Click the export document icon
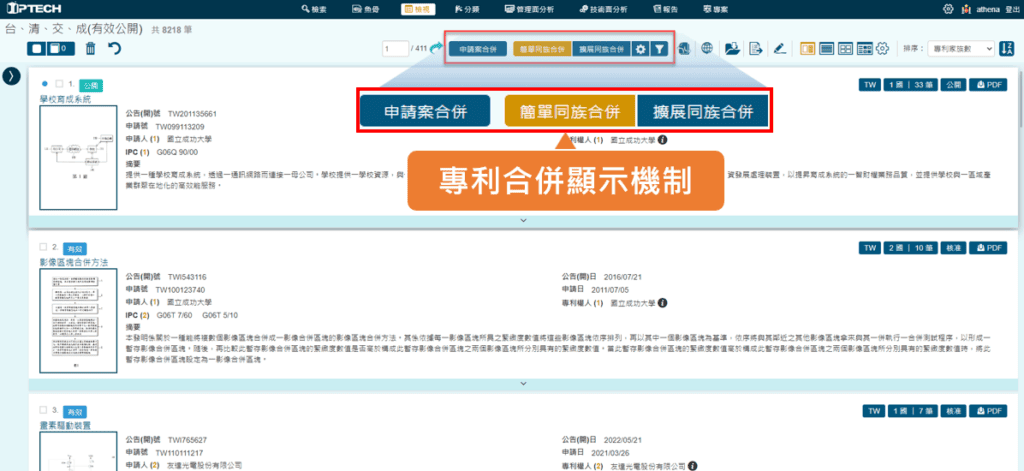This screenshot has width=1024, height=471. tap(755, 48)
